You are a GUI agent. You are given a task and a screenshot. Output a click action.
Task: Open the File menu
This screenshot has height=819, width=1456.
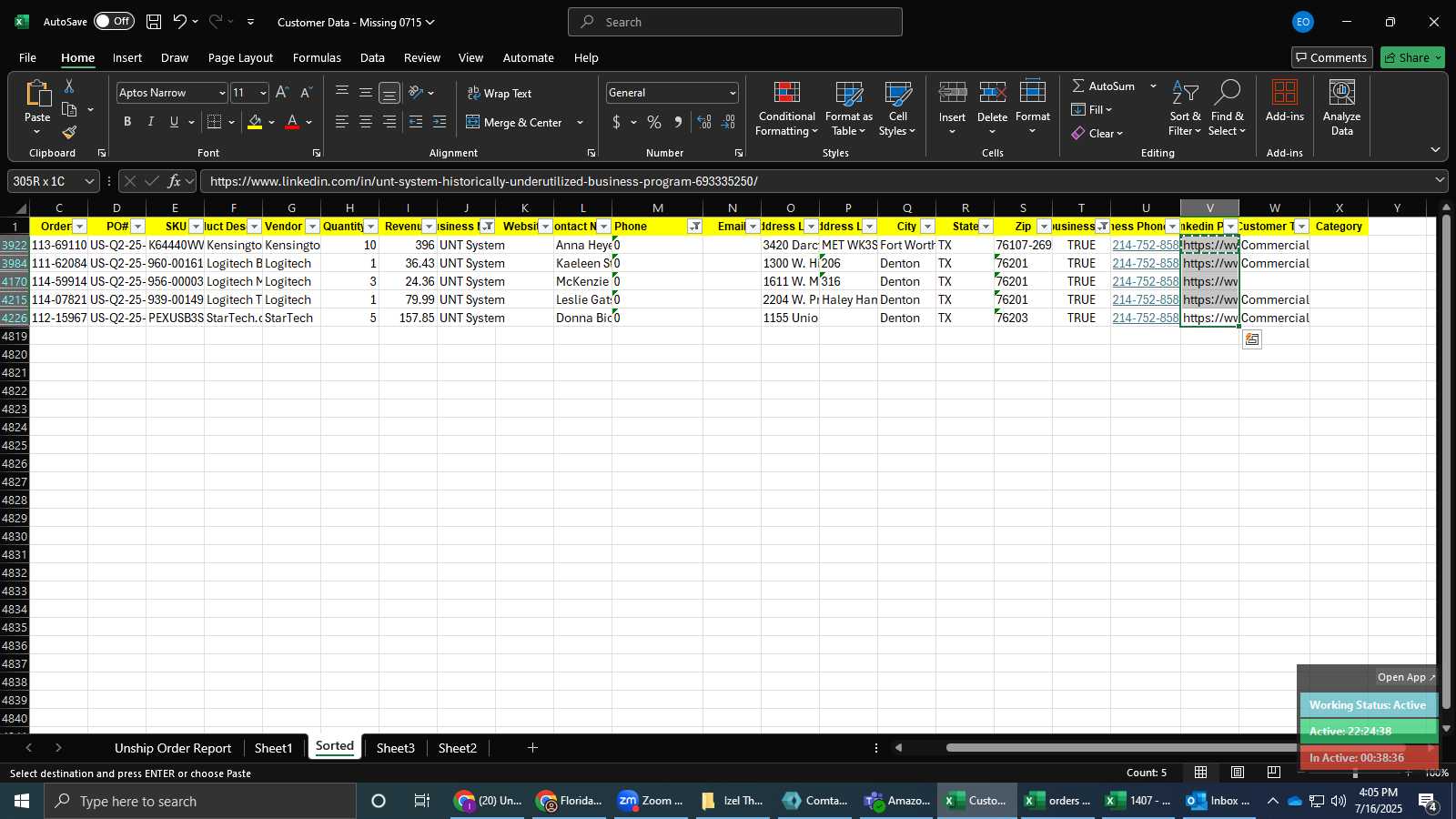(27, 57)
